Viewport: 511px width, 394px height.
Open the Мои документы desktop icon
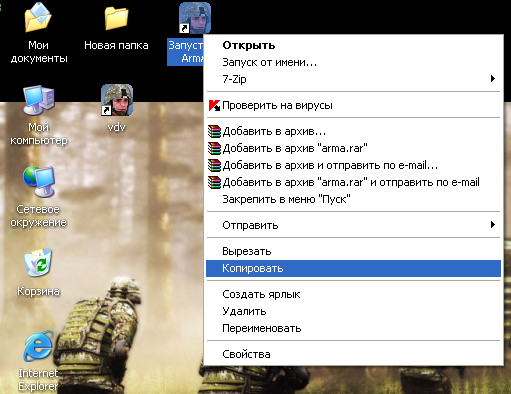click(38, 18)
